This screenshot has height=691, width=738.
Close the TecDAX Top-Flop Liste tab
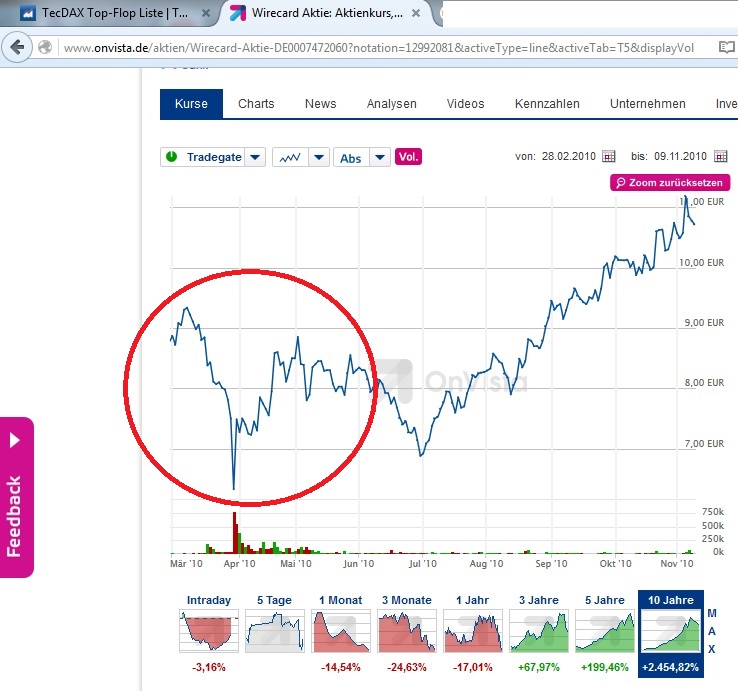206,13
